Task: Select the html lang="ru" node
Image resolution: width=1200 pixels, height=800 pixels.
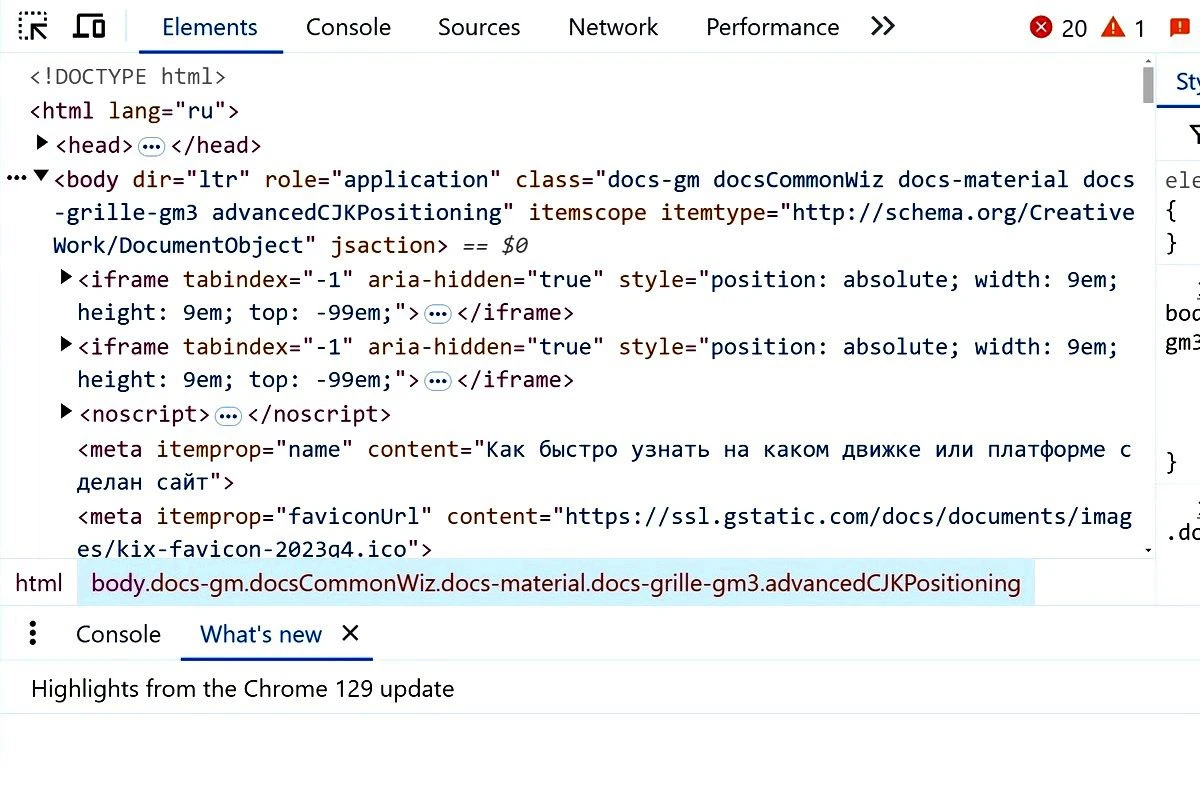Action: [x=135, y=111]
